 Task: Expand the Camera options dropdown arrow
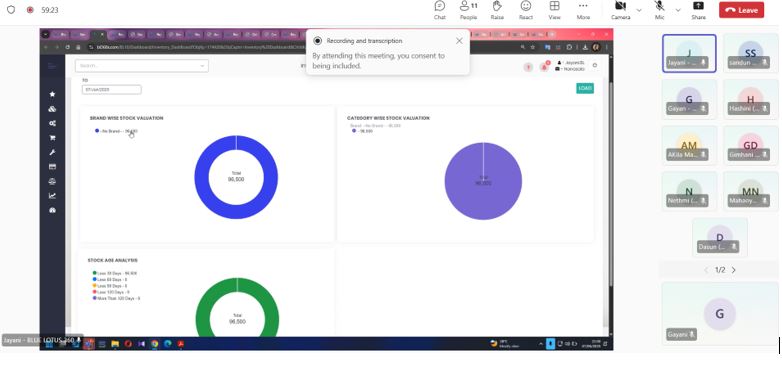(x=639, y=10)
